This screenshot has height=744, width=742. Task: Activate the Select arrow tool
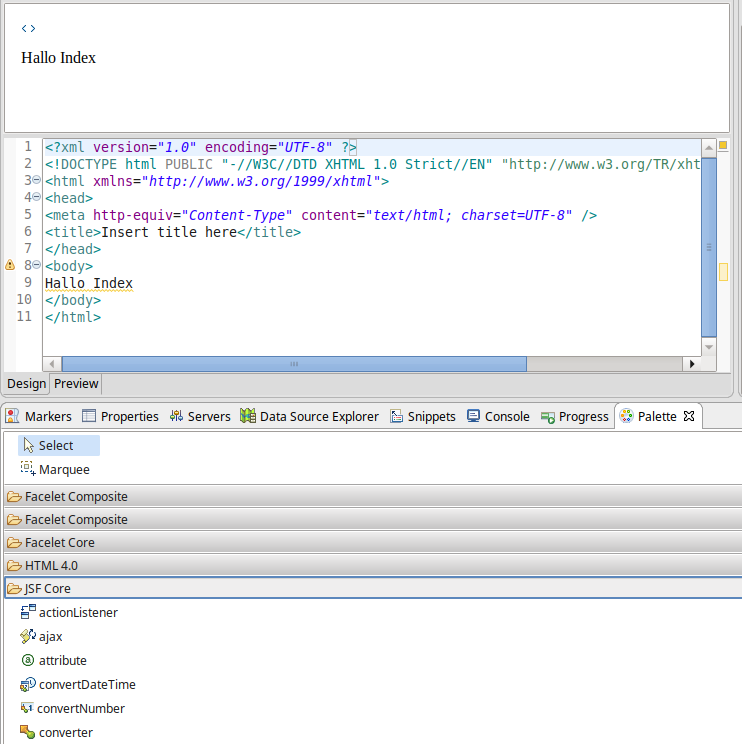pyautogui.click(x=56, y=445)
